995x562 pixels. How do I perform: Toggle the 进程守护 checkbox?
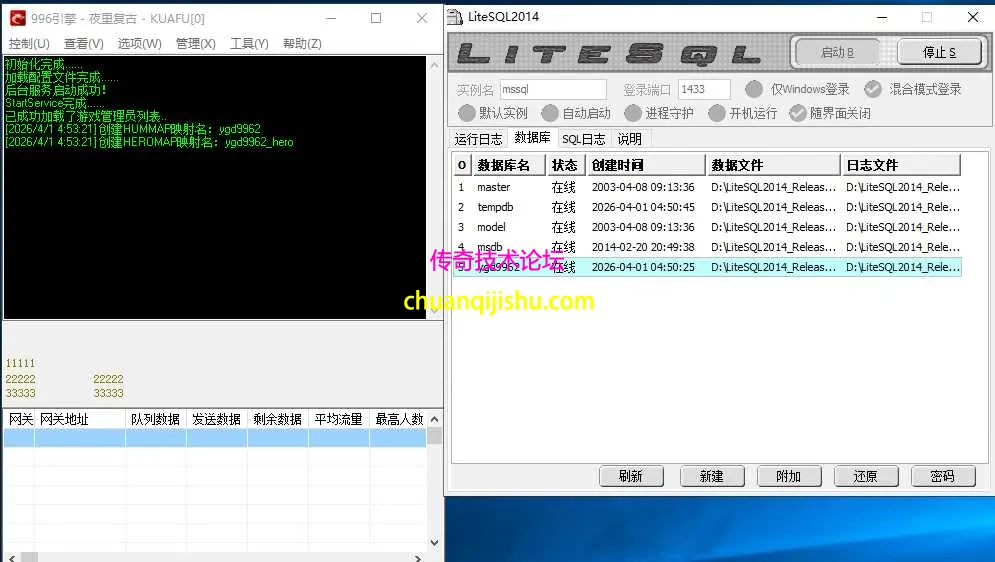point(633,113)
